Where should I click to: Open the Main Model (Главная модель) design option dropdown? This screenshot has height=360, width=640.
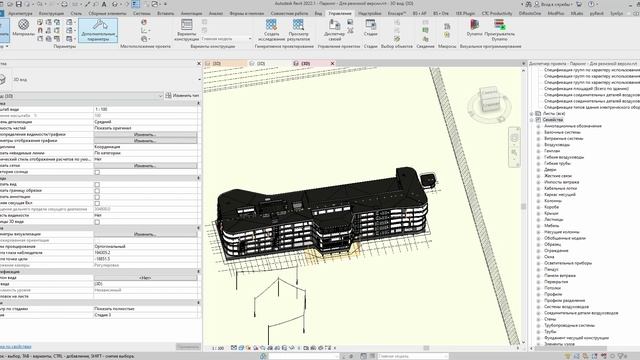tap(227, 39)
